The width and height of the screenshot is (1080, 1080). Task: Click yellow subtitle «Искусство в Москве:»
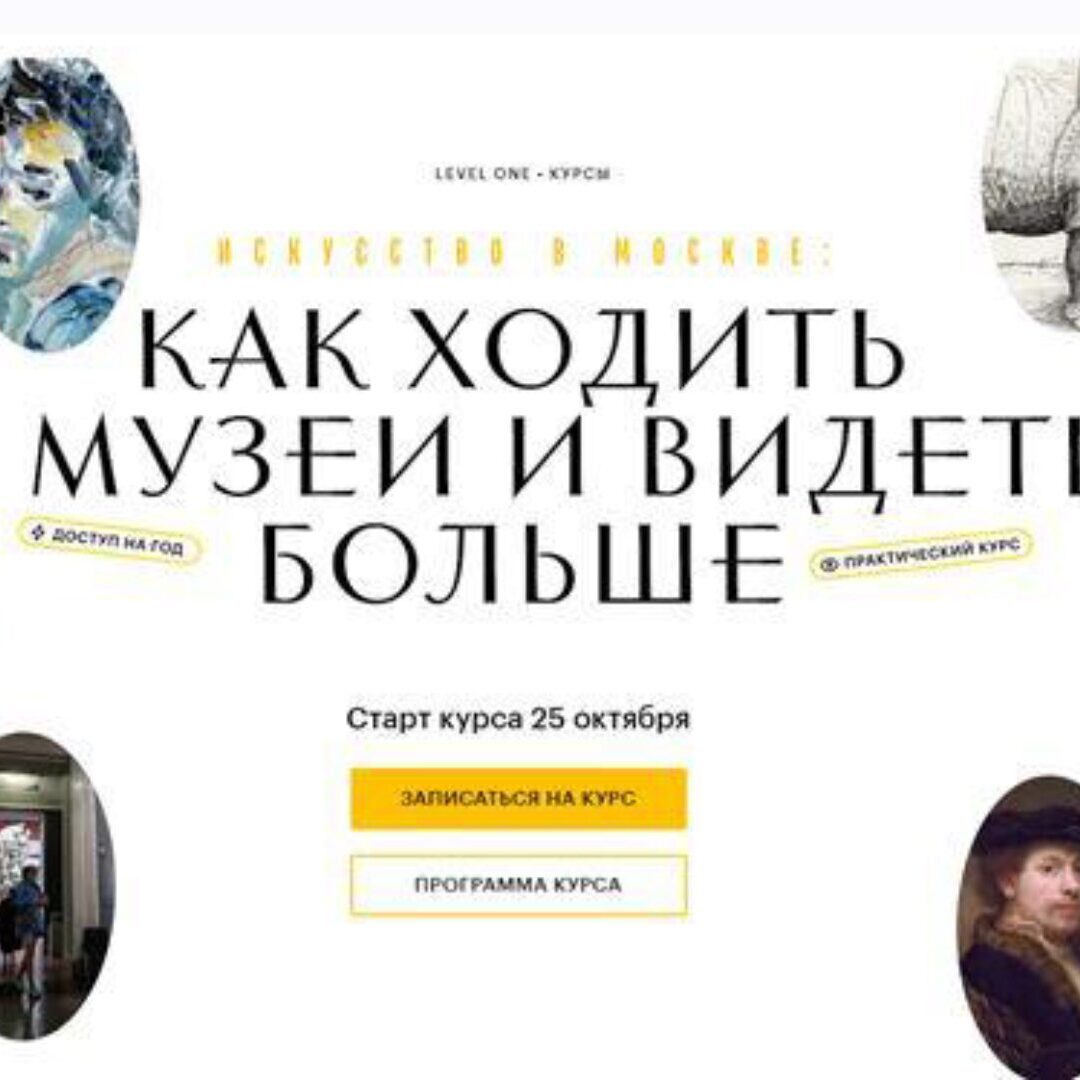pyautogui.click(x=525, y=253)
